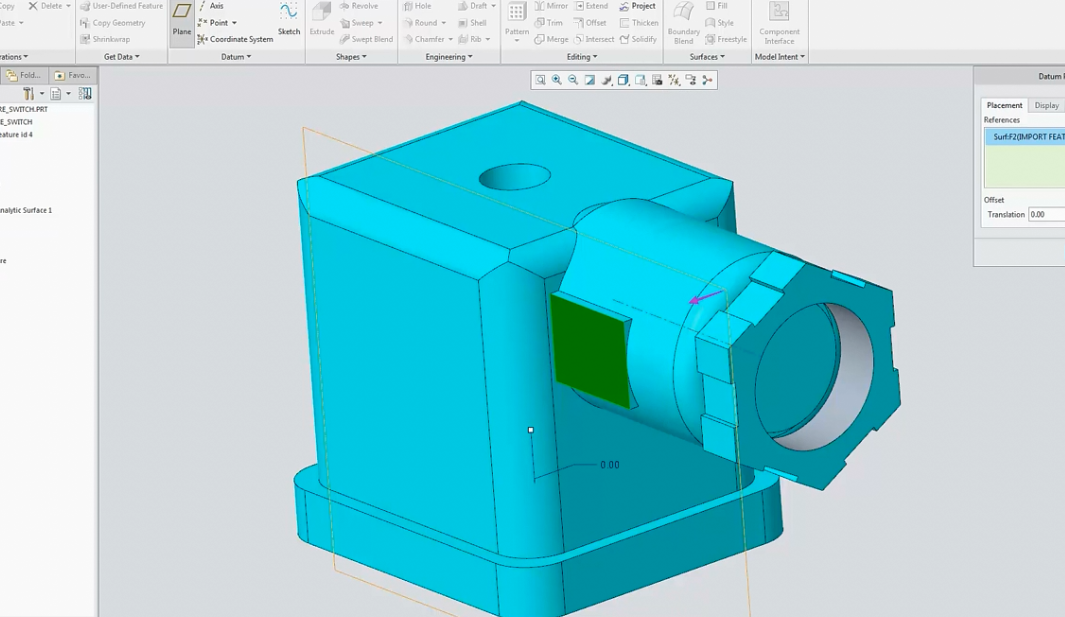The height and width of the screenshot is (617, 1065).
Task: Open the Boundary Blend tool
Action: pos(684,22)
